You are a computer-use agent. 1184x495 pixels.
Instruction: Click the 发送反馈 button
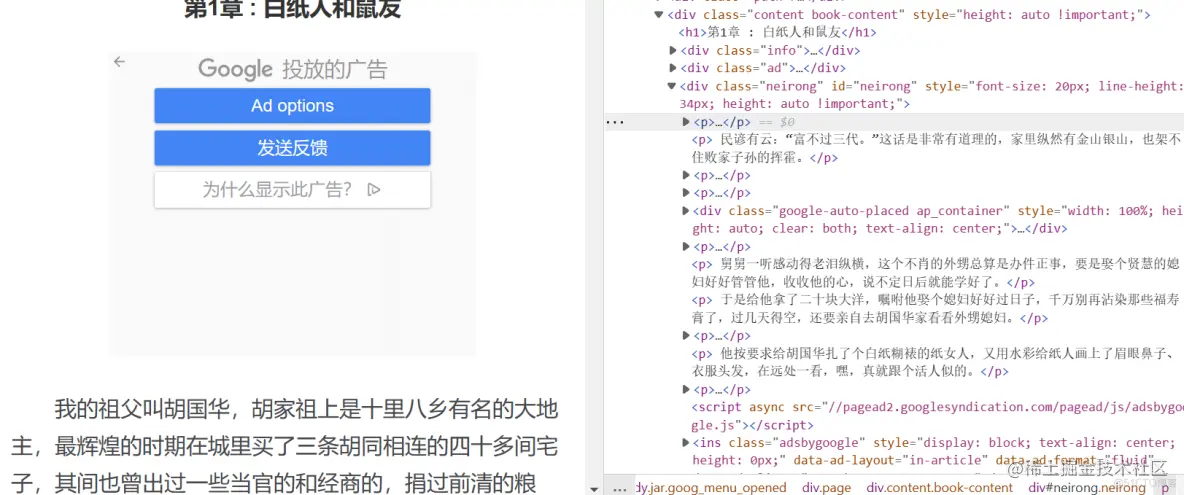tap(292, 148)
